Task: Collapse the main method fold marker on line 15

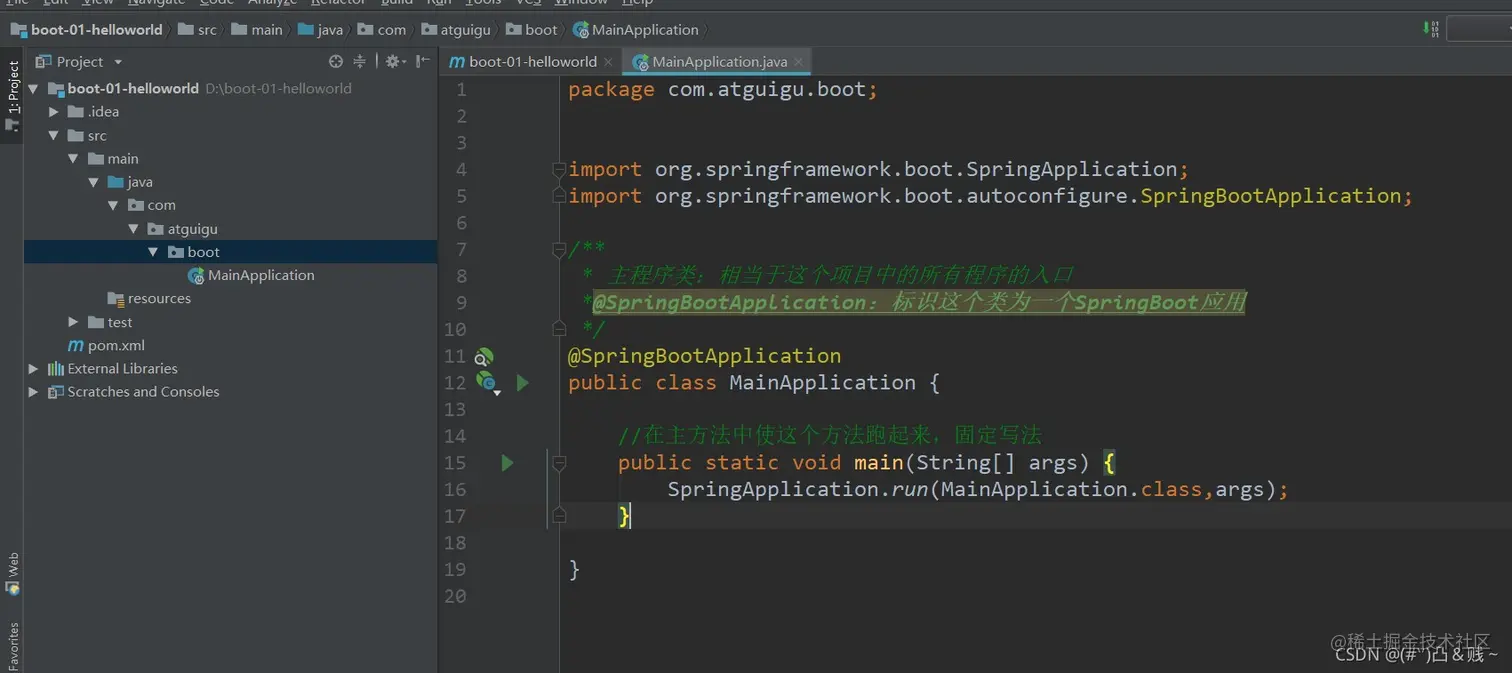Action: (x=559, y=463)
